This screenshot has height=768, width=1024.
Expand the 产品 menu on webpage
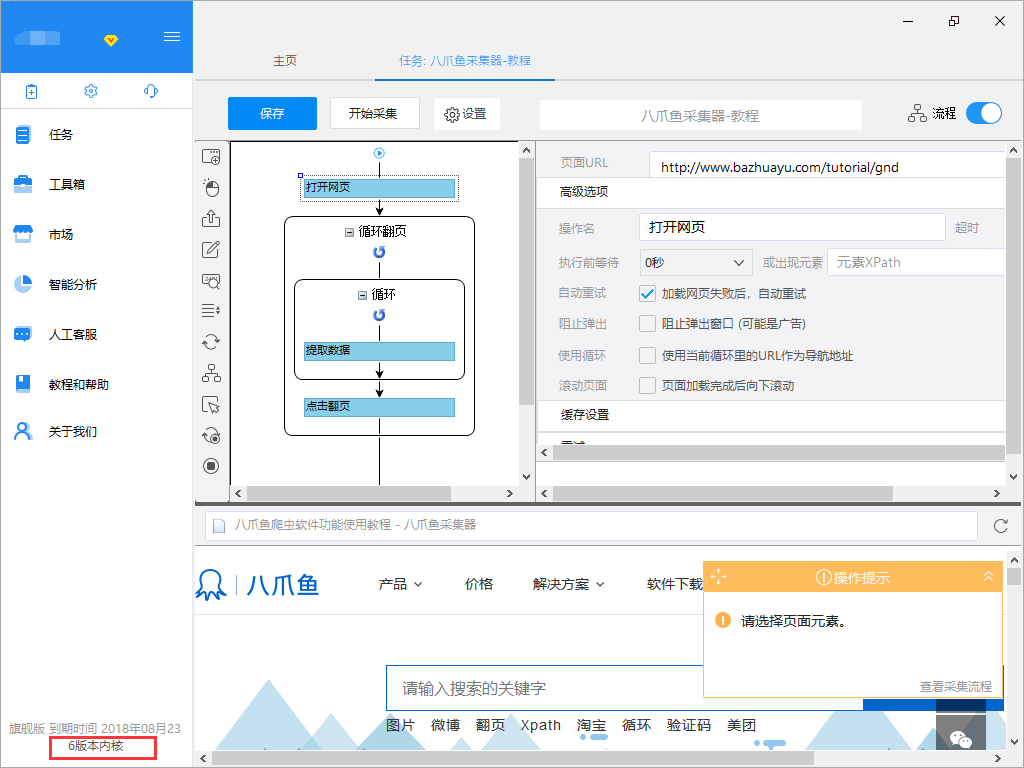click(x=400, y=584)
